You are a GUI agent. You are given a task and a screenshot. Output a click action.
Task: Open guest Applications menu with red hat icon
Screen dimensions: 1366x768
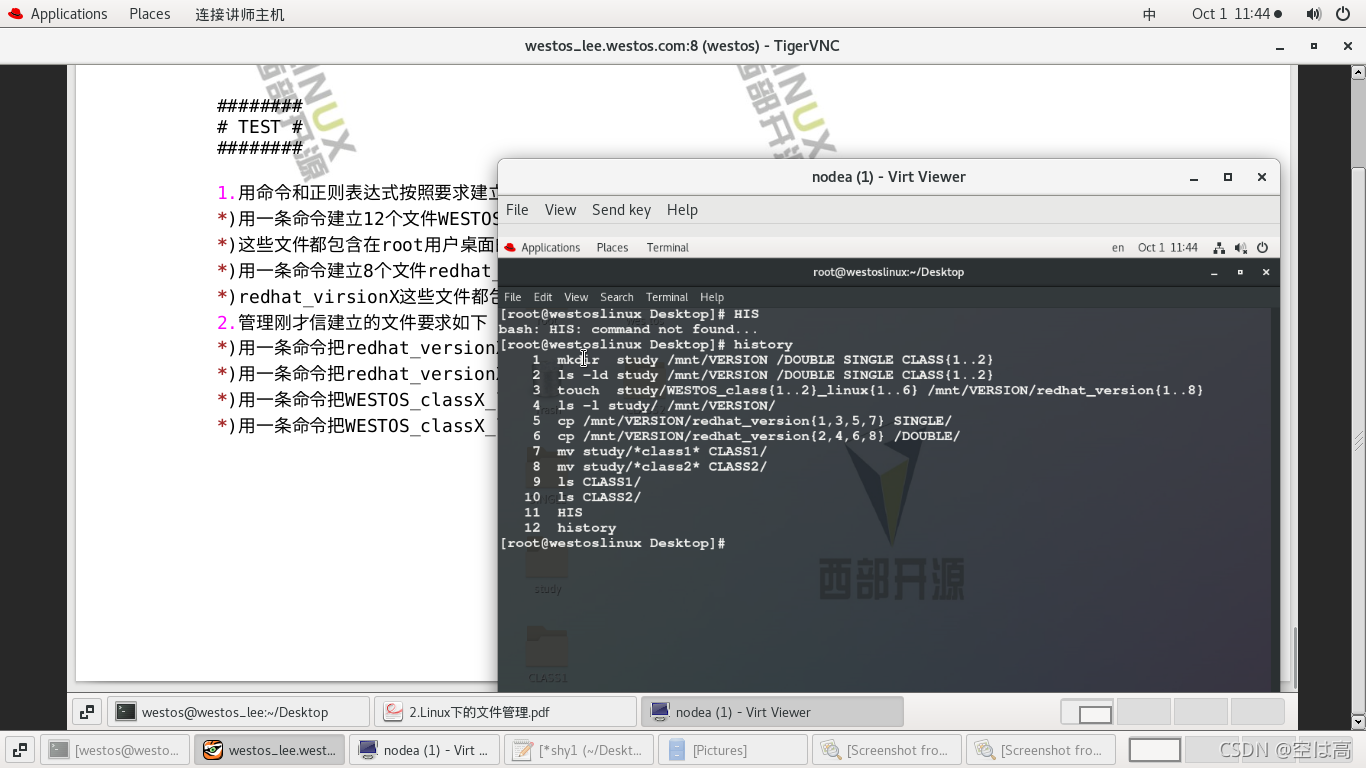coord(542,248)
